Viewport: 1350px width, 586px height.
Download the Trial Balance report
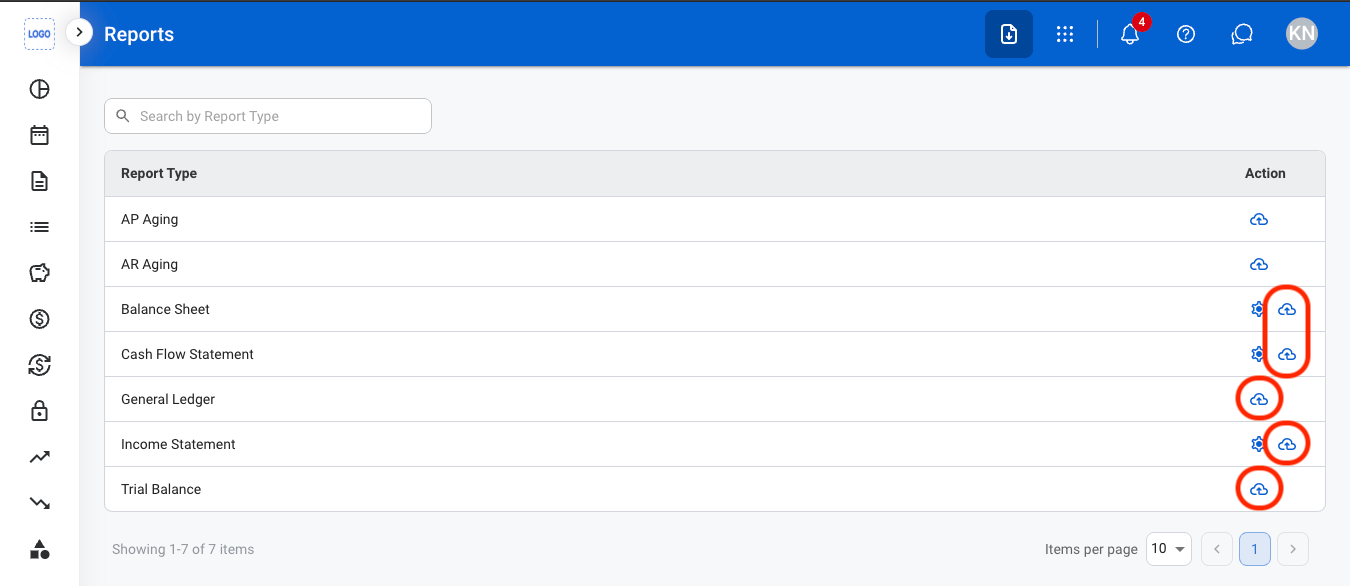click(1259, 489)
